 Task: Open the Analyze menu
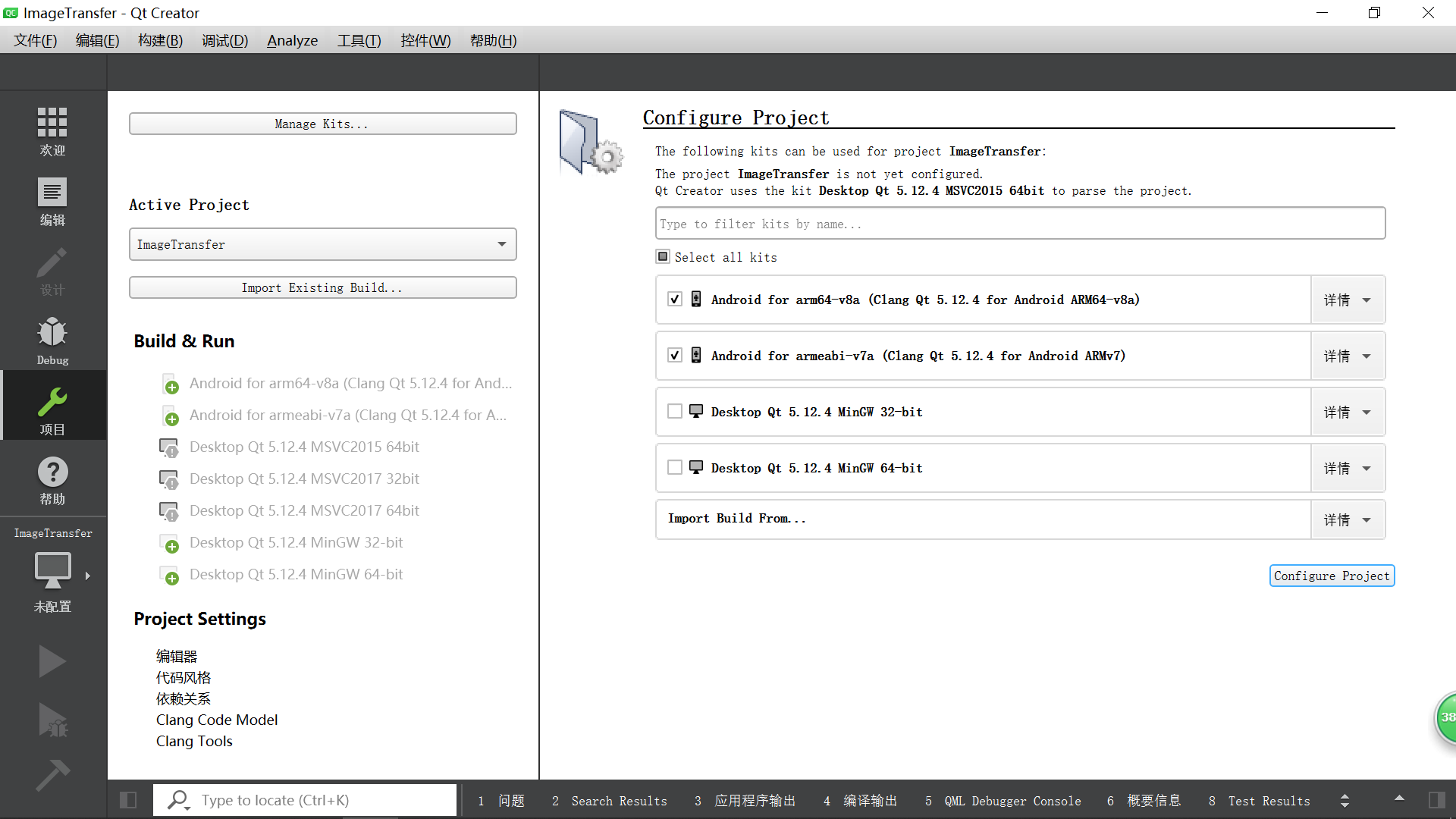pos(292,40)
